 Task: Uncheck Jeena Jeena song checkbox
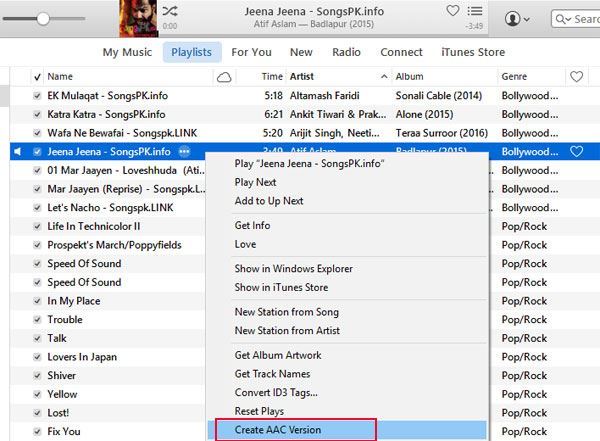point(37,152)
